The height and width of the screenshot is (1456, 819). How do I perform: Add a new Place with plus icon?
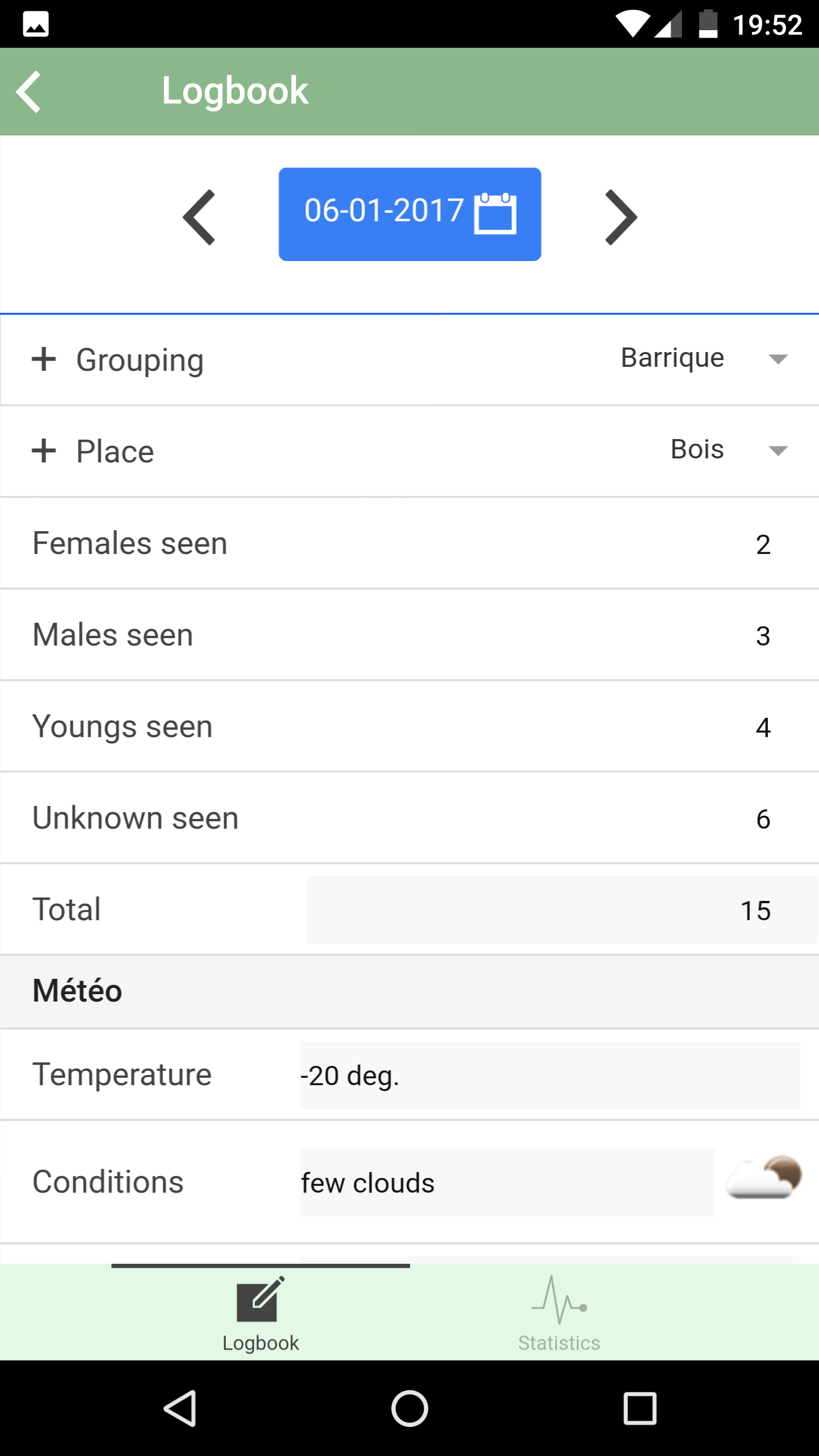click(44, 451)
